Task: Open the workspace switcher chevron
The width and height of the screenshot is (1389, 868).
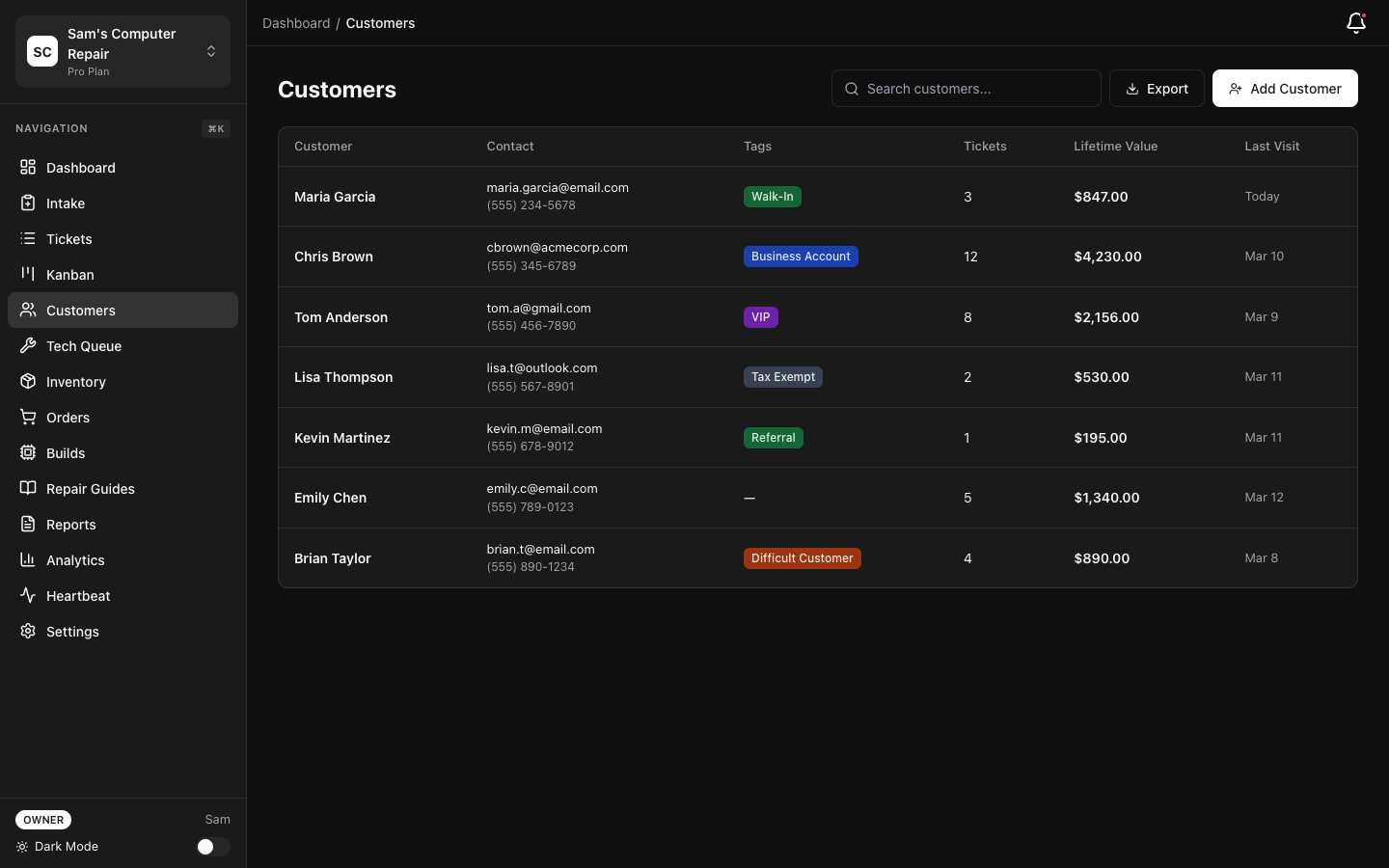Action: (211, 51)
